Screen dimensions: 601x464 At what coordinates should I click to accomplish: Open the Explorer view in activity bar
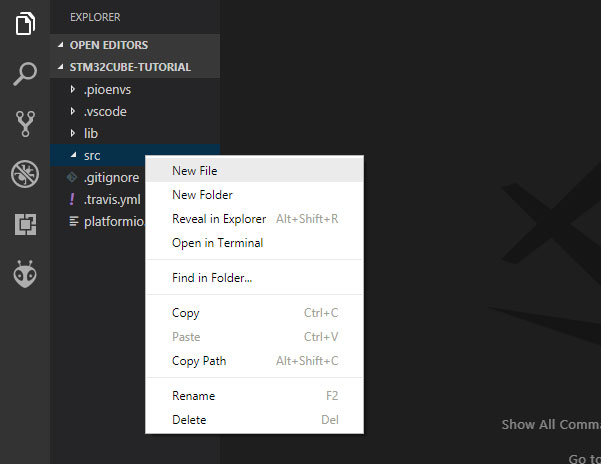[x=25, y=24]
